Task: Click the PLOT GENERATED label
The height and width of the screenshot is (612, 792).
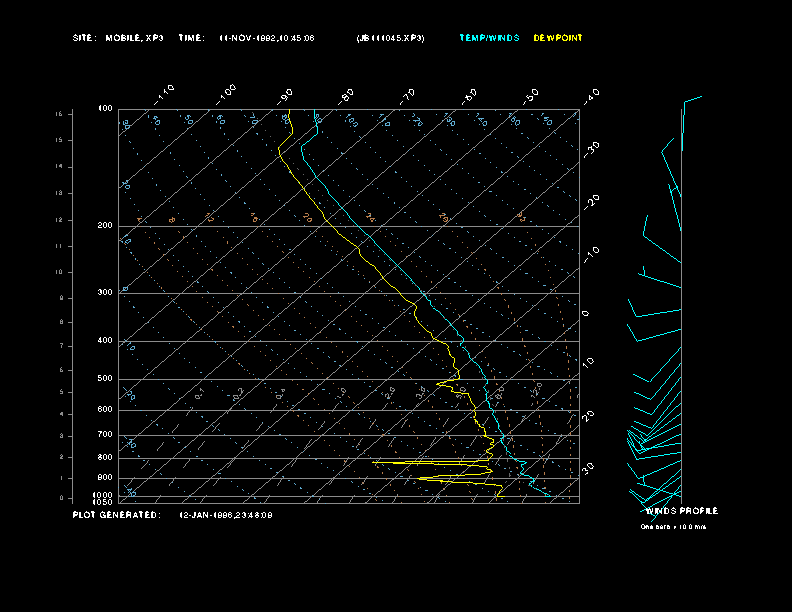Action: pyautogui.click(x=116, y=515)
